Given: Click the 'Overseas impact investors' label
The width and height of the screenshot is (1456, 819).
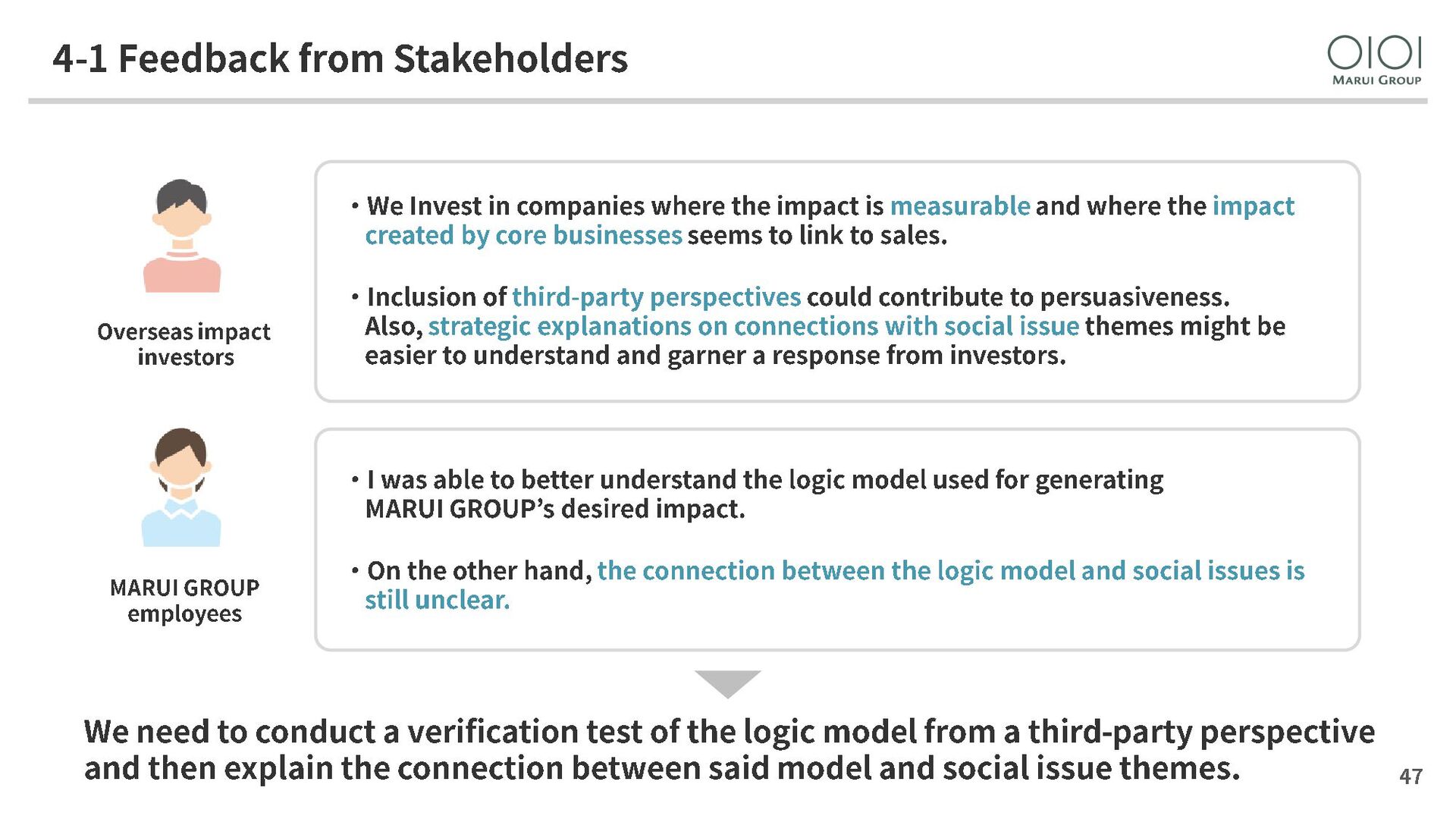Looking at the screenshot, I should pos(184,344).
